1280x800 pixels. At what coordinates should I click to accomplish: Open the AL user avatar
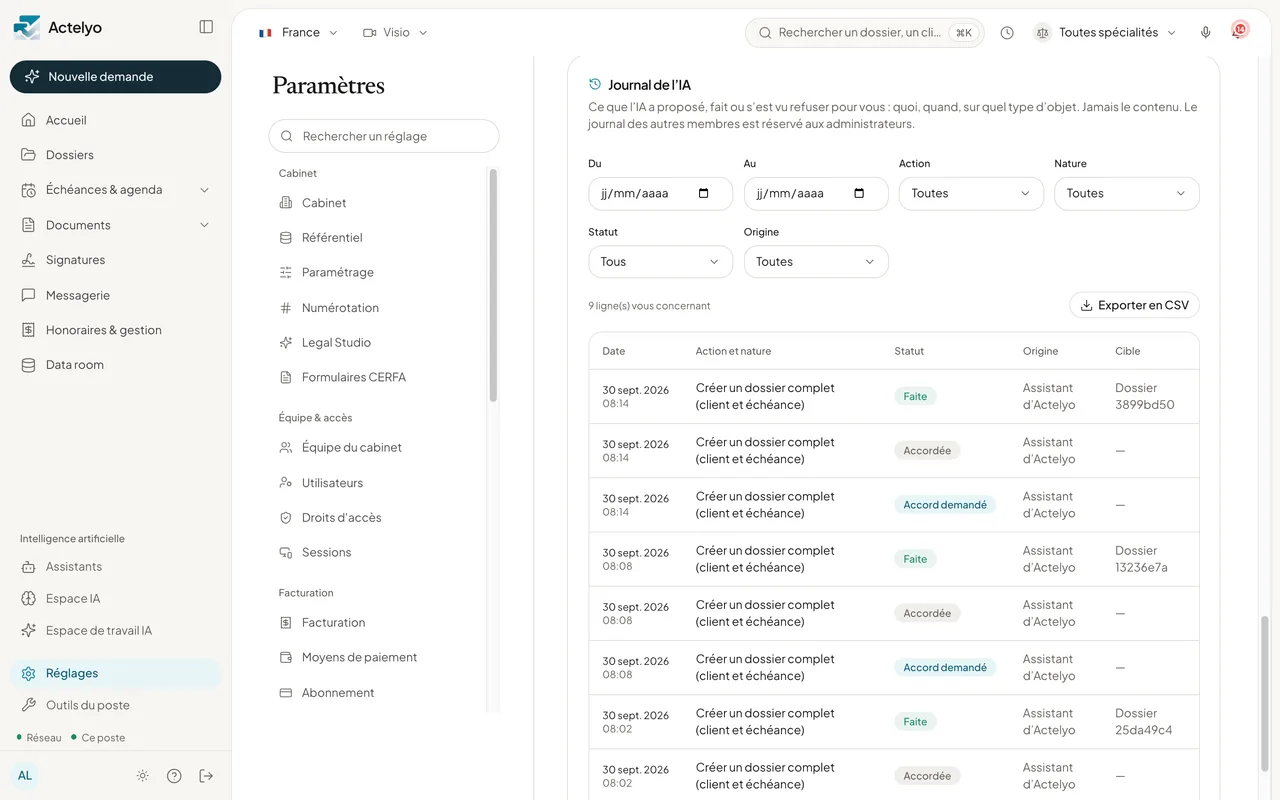[x=25, y=776]
